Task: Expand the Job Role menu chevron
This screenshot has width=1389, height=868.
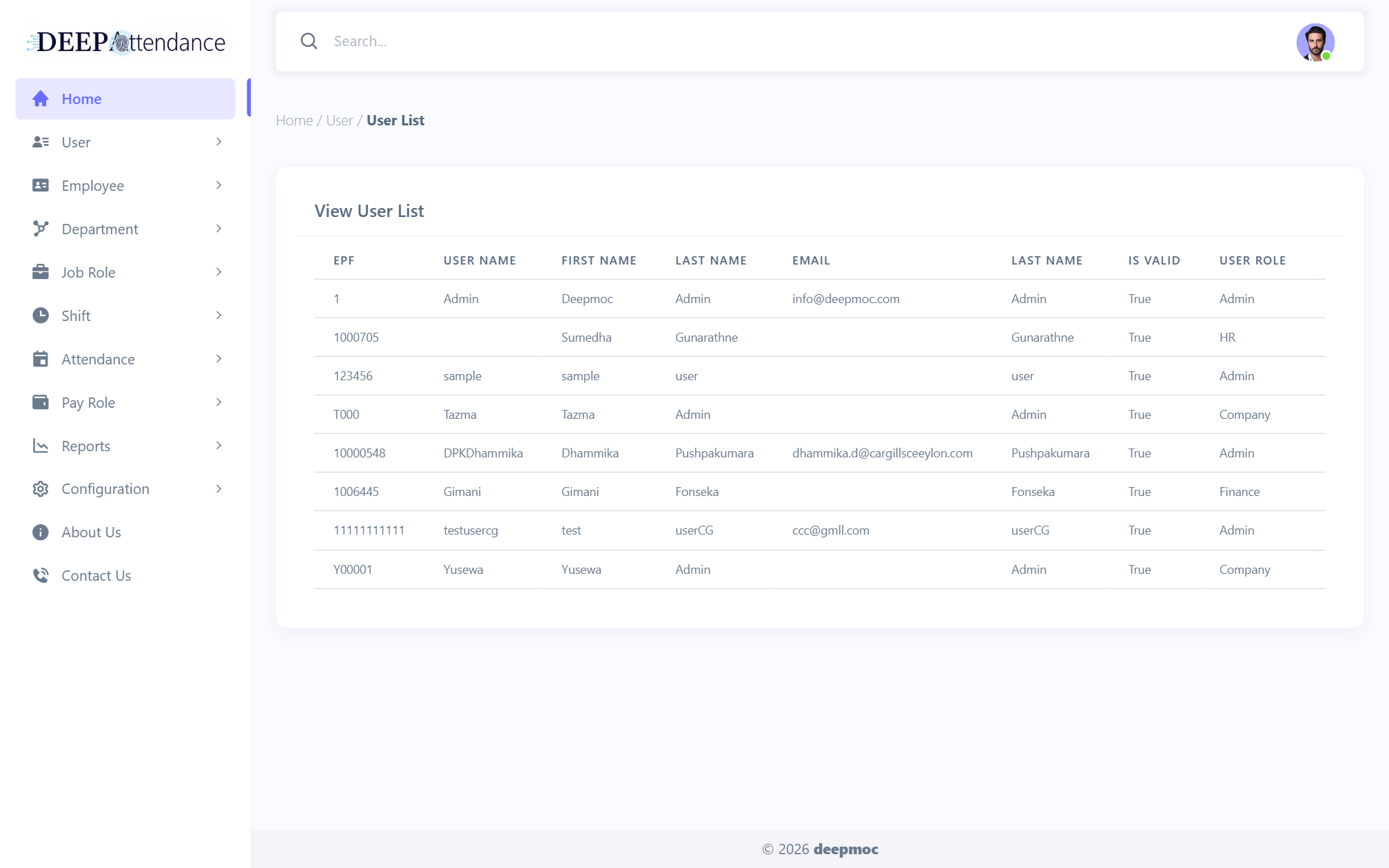Action: point(218,272)
